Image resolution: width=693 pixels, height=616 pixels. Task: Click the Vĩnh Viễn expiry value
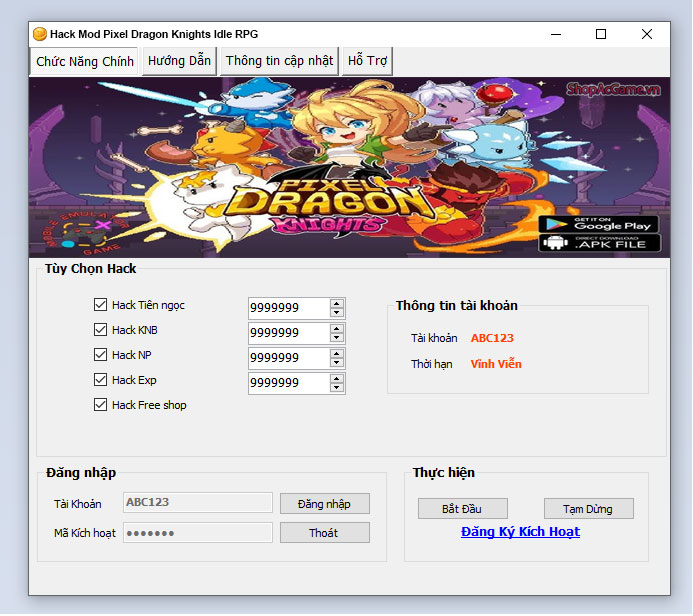pyautogui.click(x=496, y=364)
